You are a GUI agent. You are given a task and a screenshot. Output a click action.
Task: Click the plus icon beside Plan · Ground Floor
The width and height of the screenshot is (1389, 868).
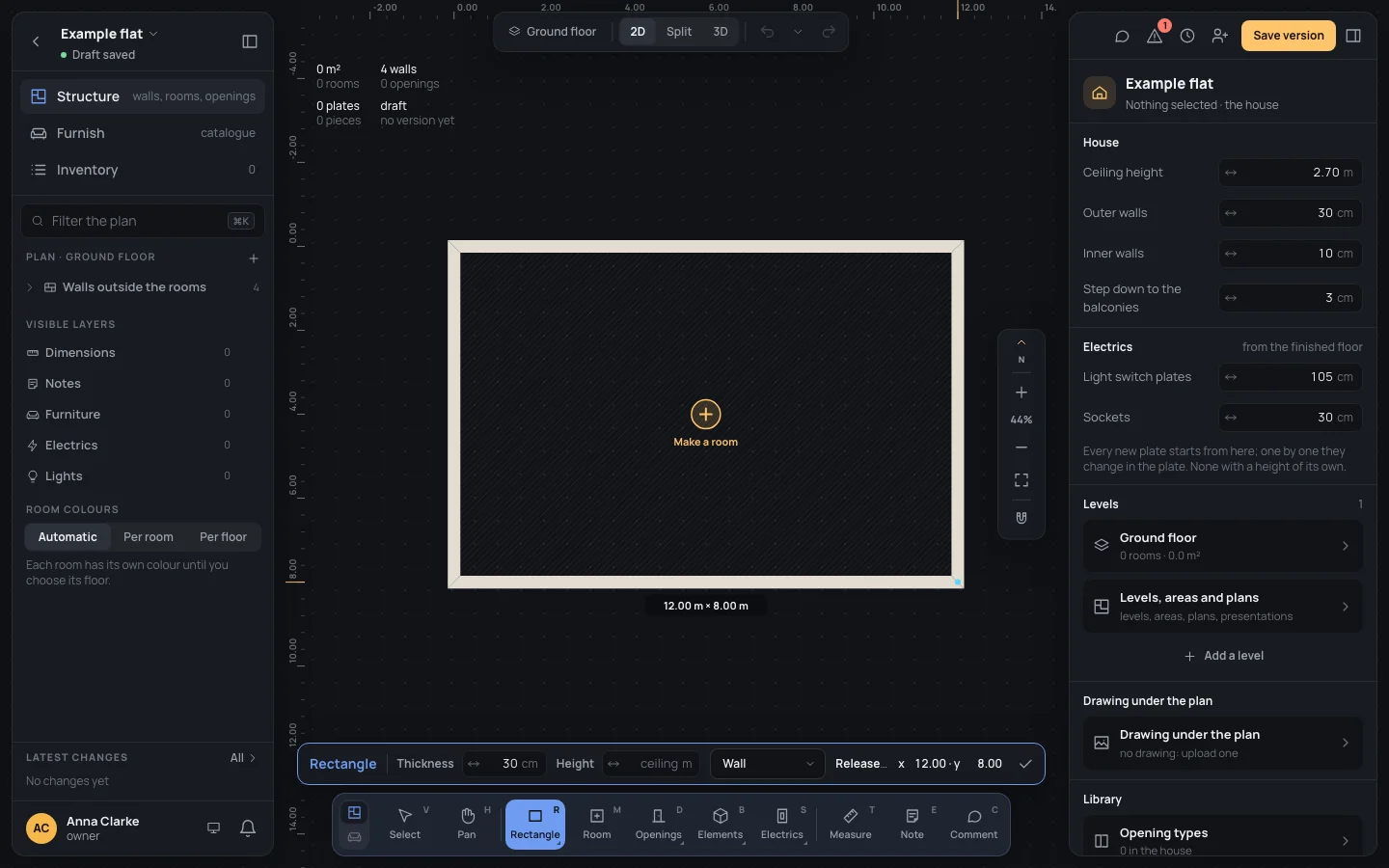[x=254, y=258]
